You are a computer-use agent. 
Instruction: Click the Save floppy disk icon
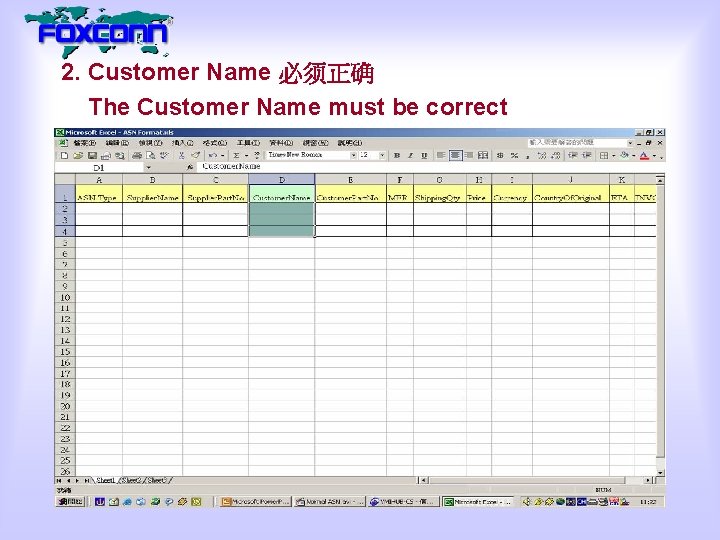tap(92, 156)
